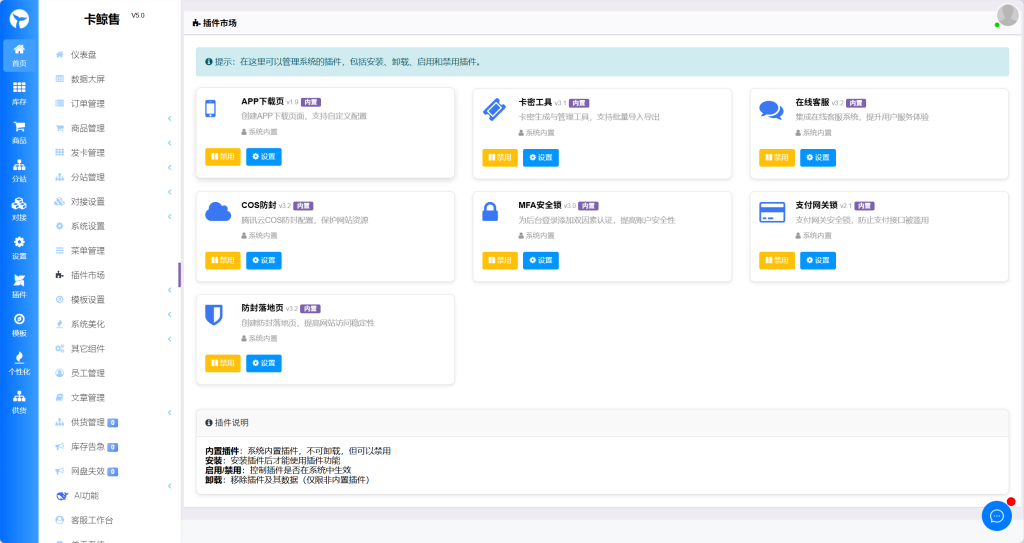This screenshot has height=543, width=1024.
Task: Expand the 系统美化 submenu chevron
Action: (x=170, y=315)
